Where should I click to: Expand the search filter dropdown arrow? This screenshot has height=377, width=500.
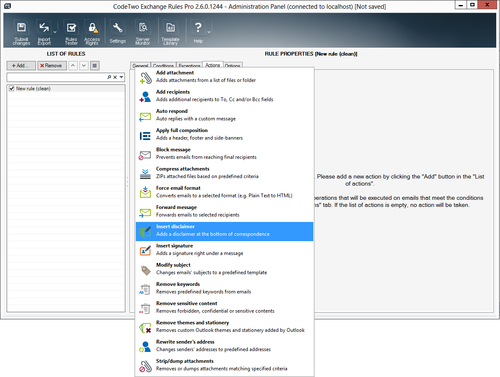121,77
